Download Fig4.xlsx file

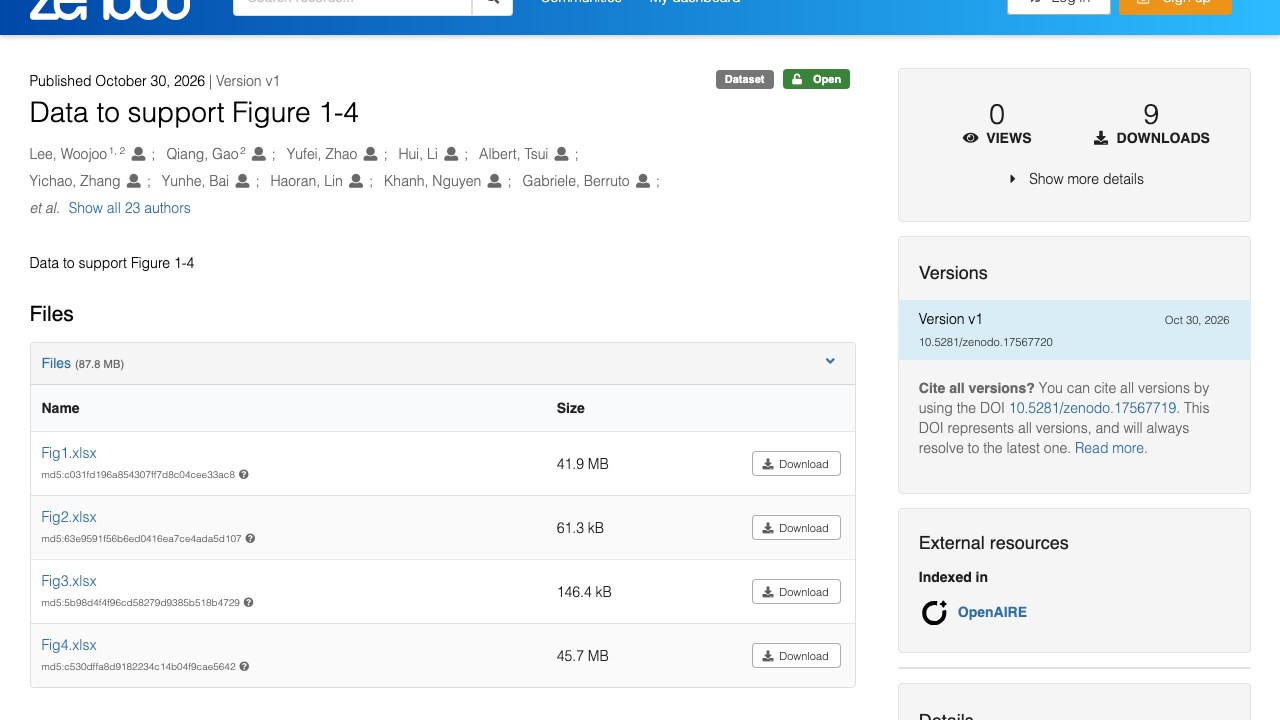point(796,656)
